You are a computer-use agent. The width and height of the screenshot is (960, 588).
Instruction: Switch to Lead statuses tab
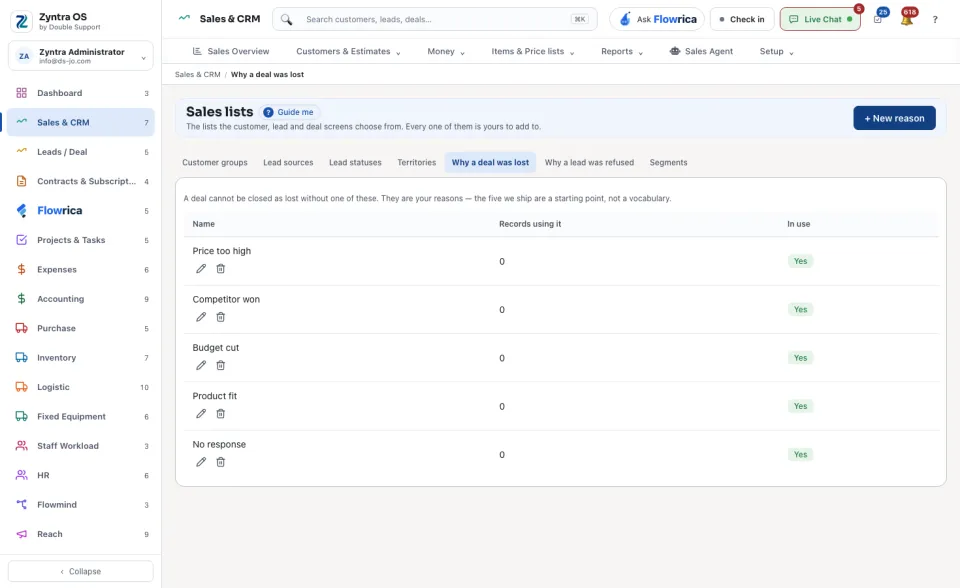[x=355, y=162]
